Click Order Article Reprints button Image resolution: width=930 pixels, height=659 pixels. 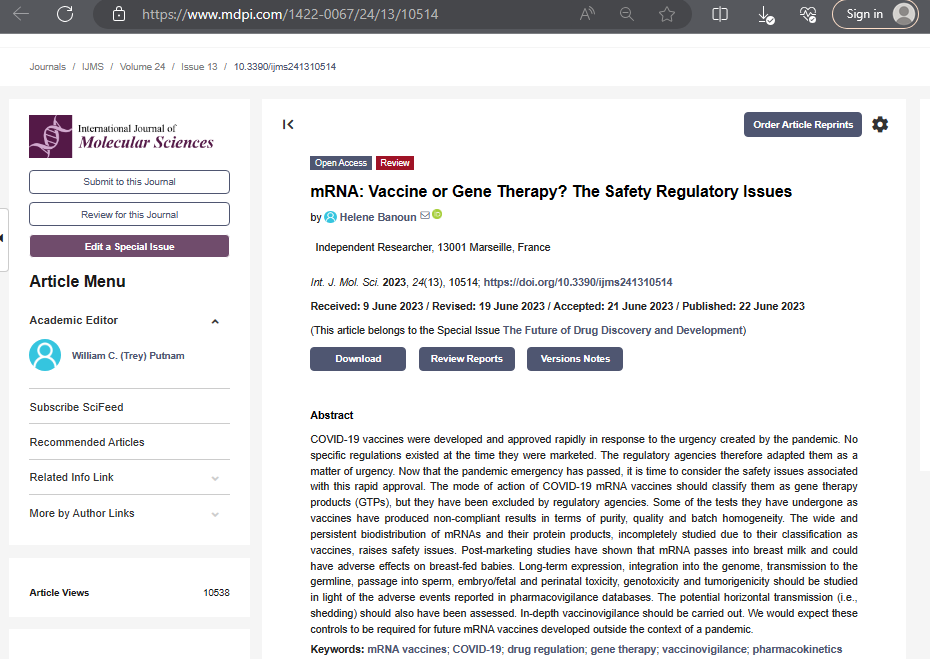[x=802, y=125]
